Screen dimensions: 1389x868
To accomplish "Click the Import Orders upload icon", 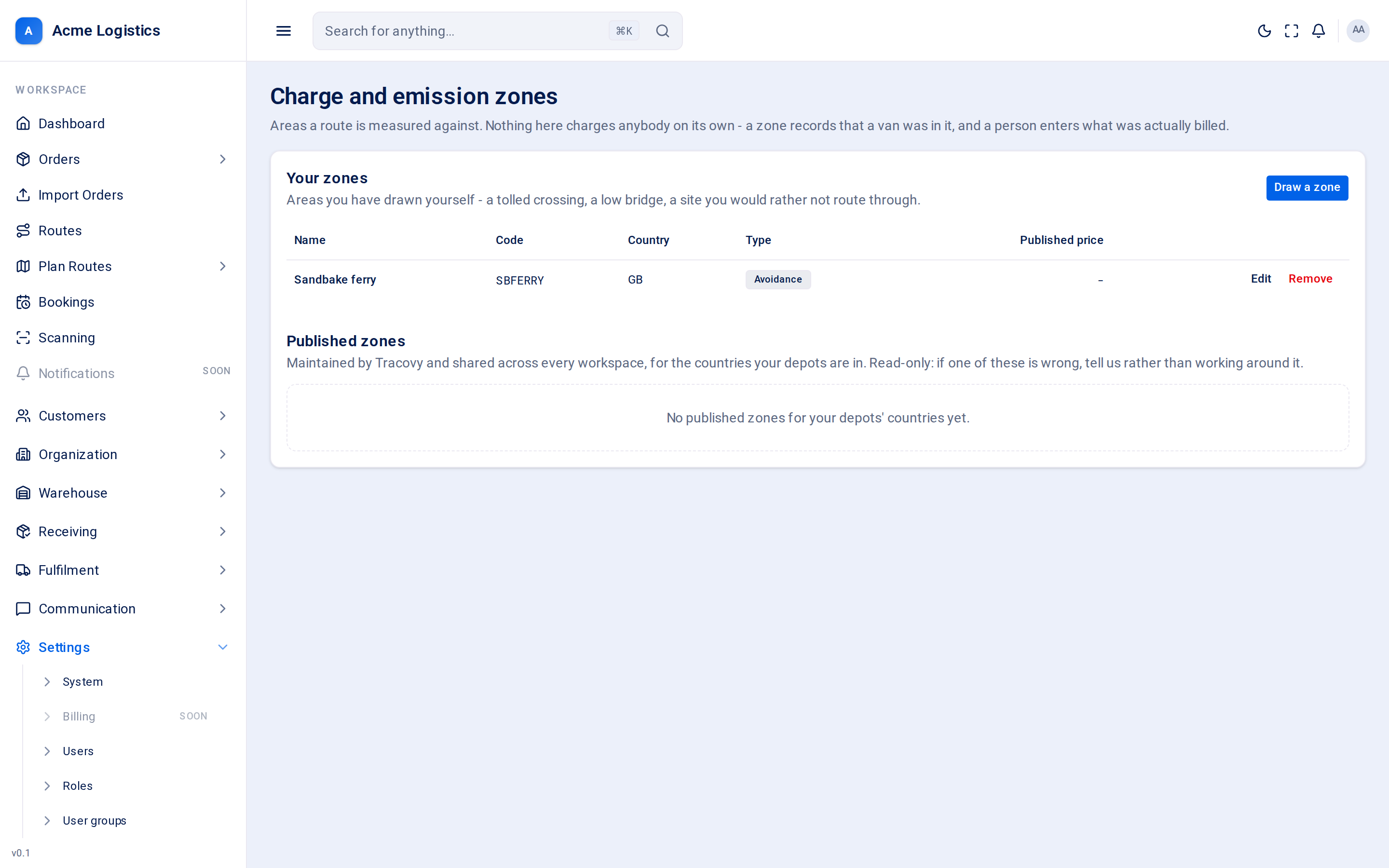I will click(x=23, y=195).
